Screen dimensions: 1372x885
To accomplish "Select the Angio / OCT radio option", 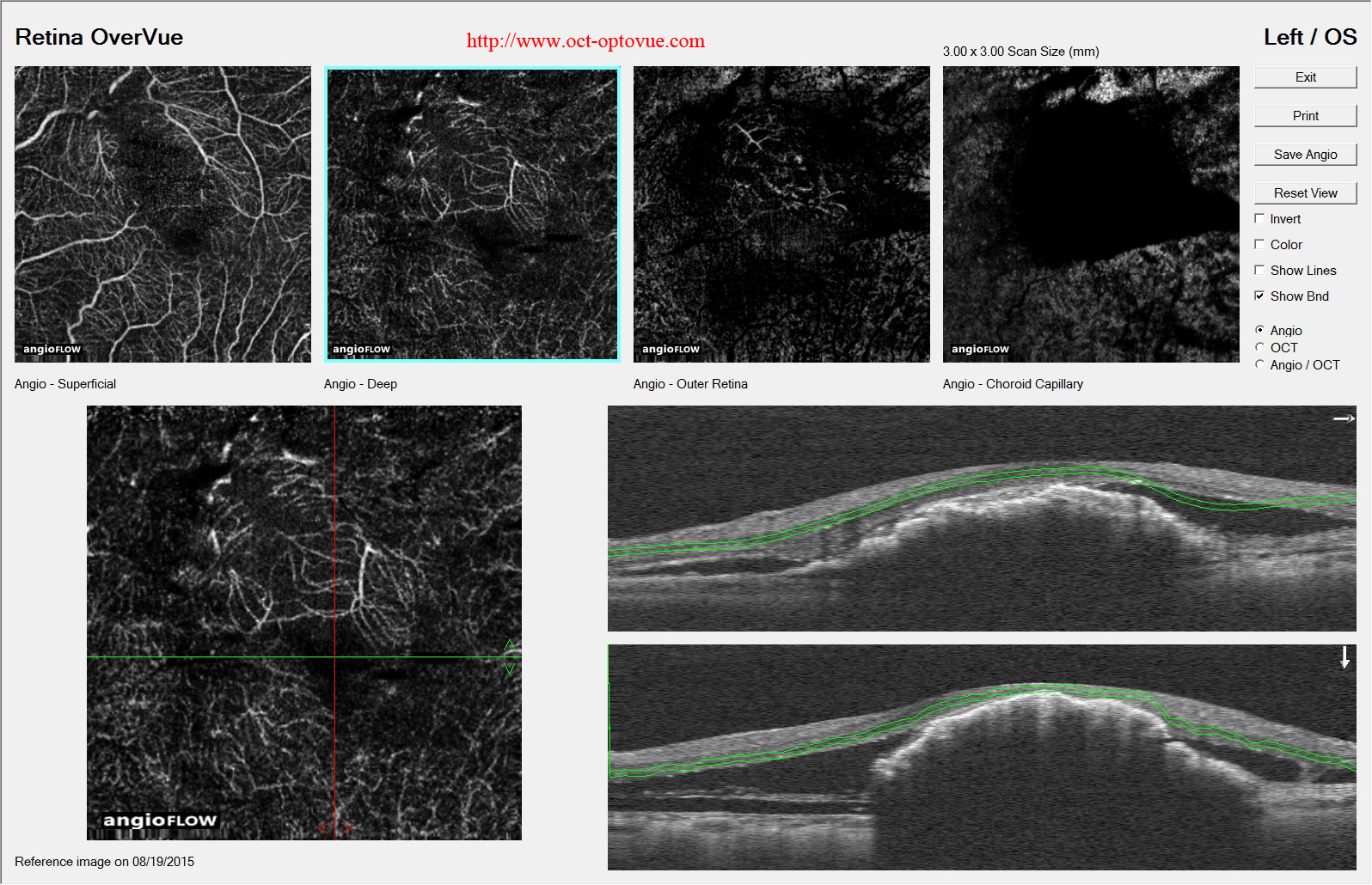I will 1259,364.
